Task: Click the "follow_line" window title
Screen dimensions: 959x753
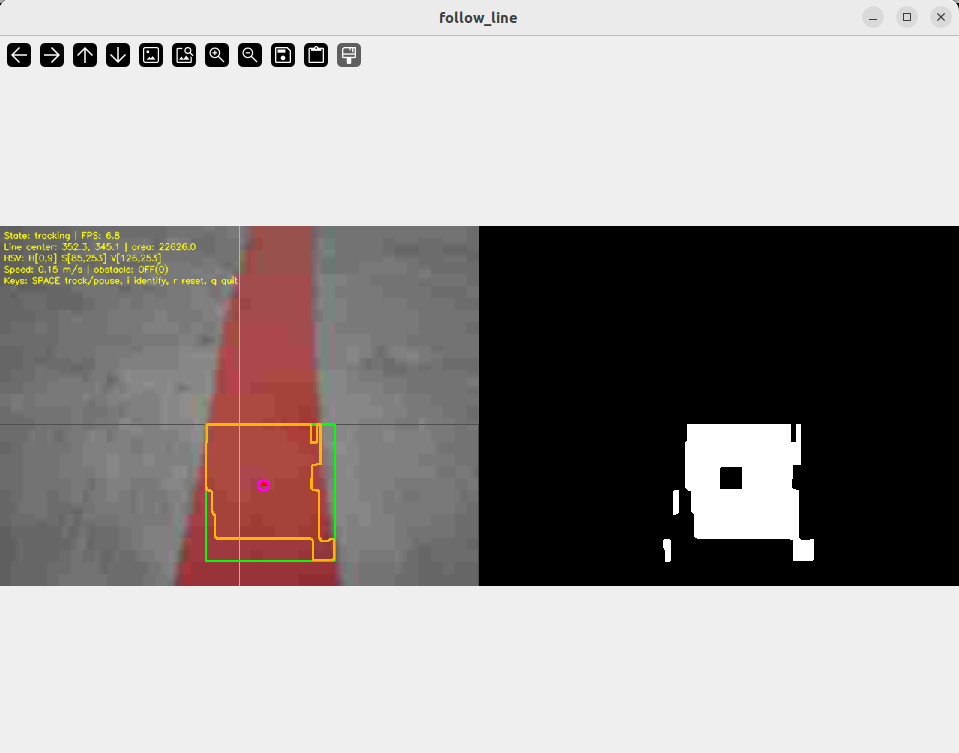Action: point(478,18)
